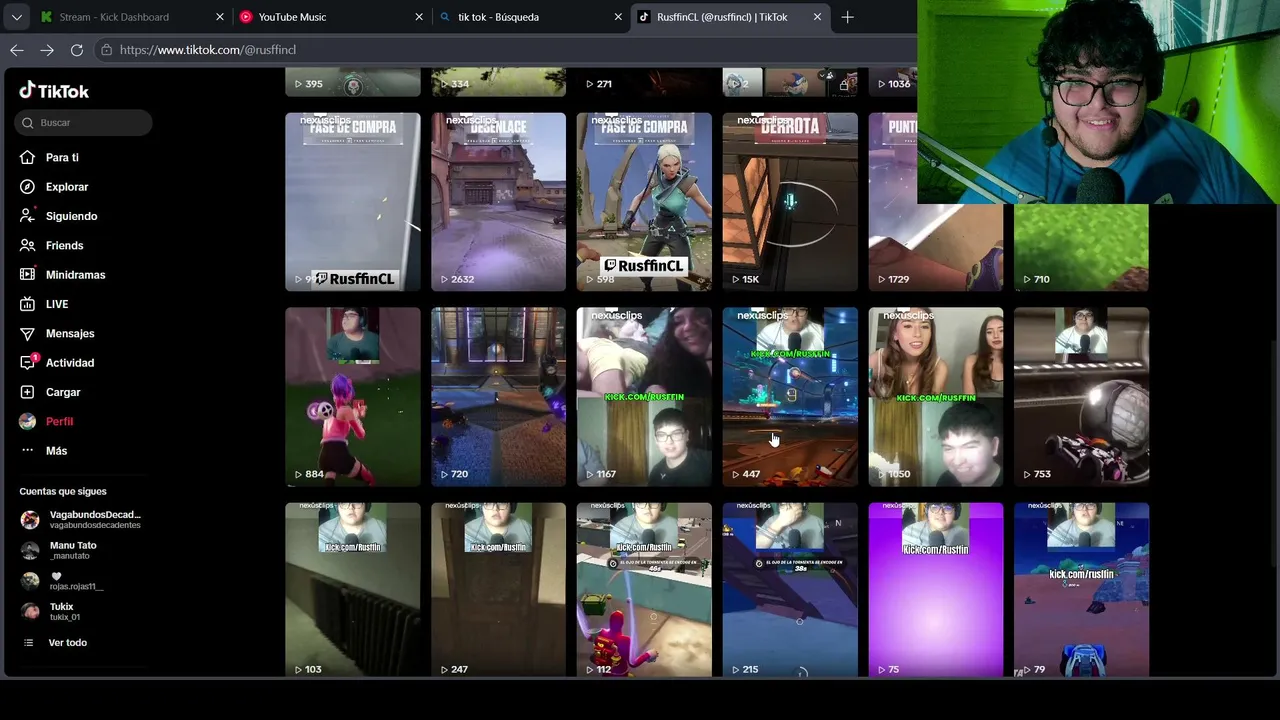Click the Buscar search field
Image resolution: width=1280 pixels, height=720 pixels.
(x=84, y=122)
